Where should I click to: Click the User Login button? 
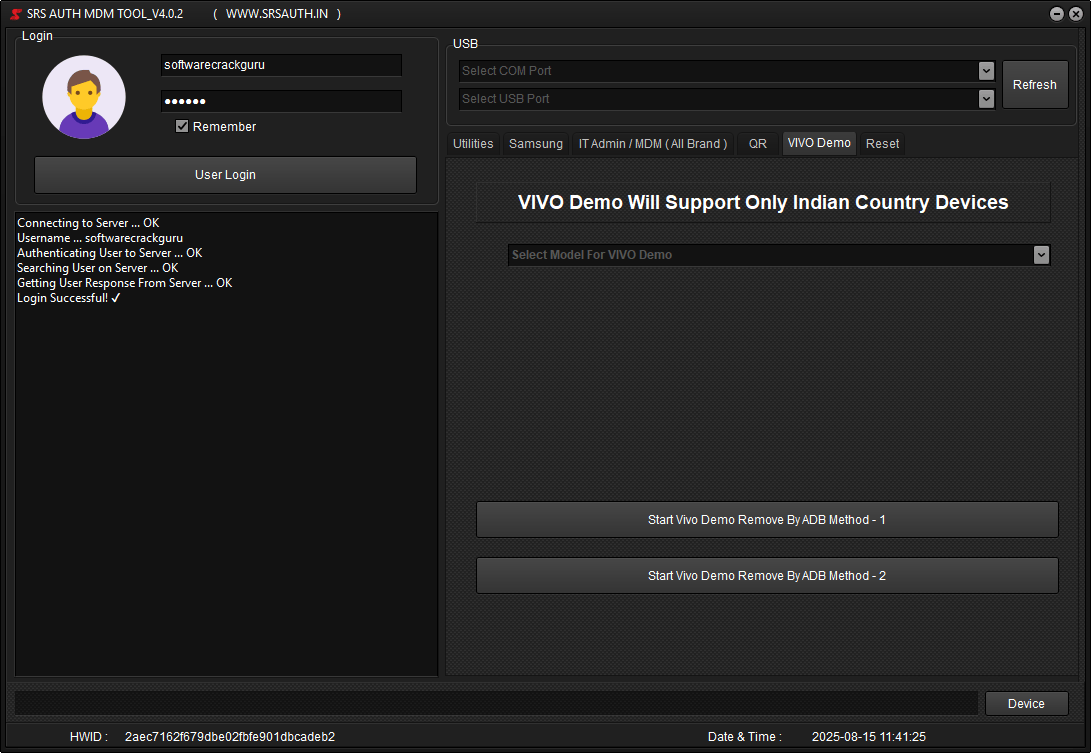[225, 175]
